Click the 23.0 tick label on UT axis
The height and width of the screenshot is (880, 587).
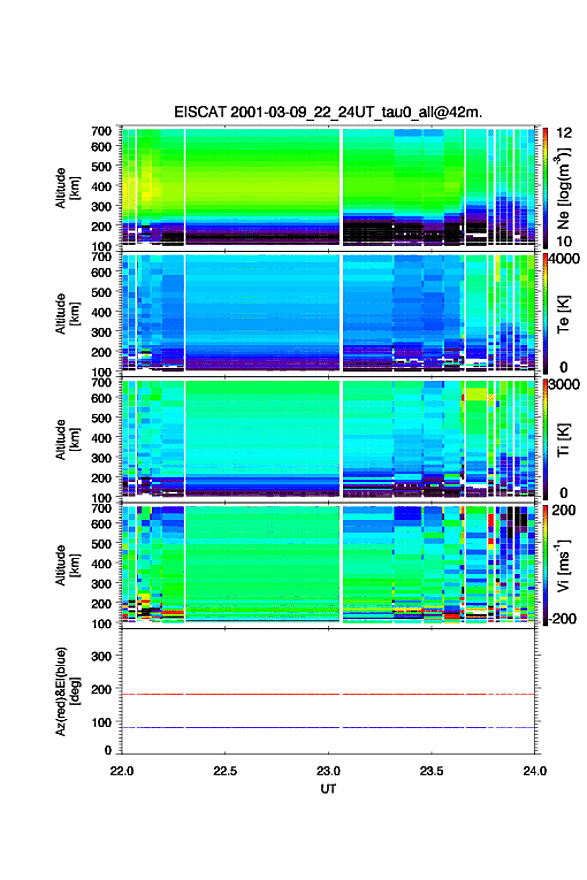click(x=328, y=771)
